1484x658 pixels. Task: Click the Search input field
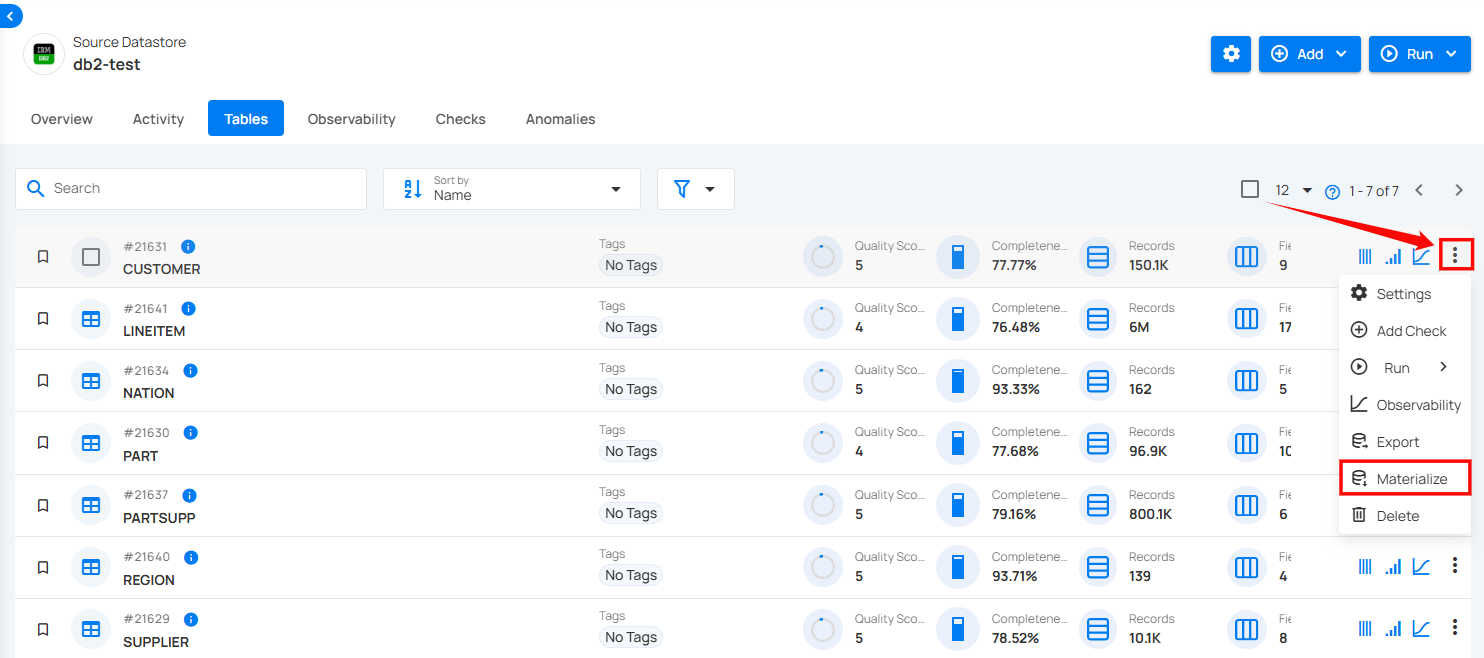200,189
